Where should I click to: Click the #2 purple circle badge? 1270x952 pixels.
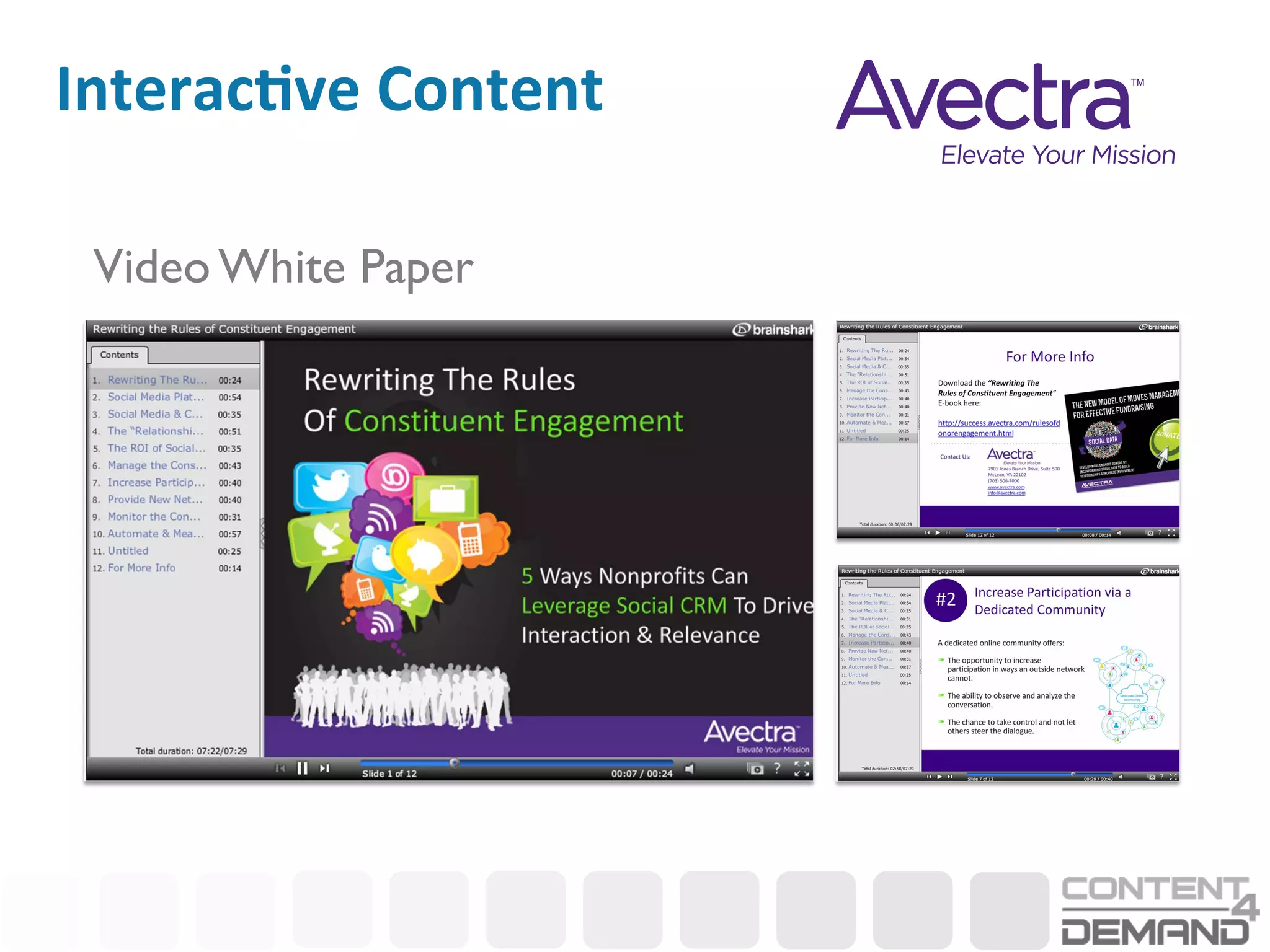click(946, 600)
